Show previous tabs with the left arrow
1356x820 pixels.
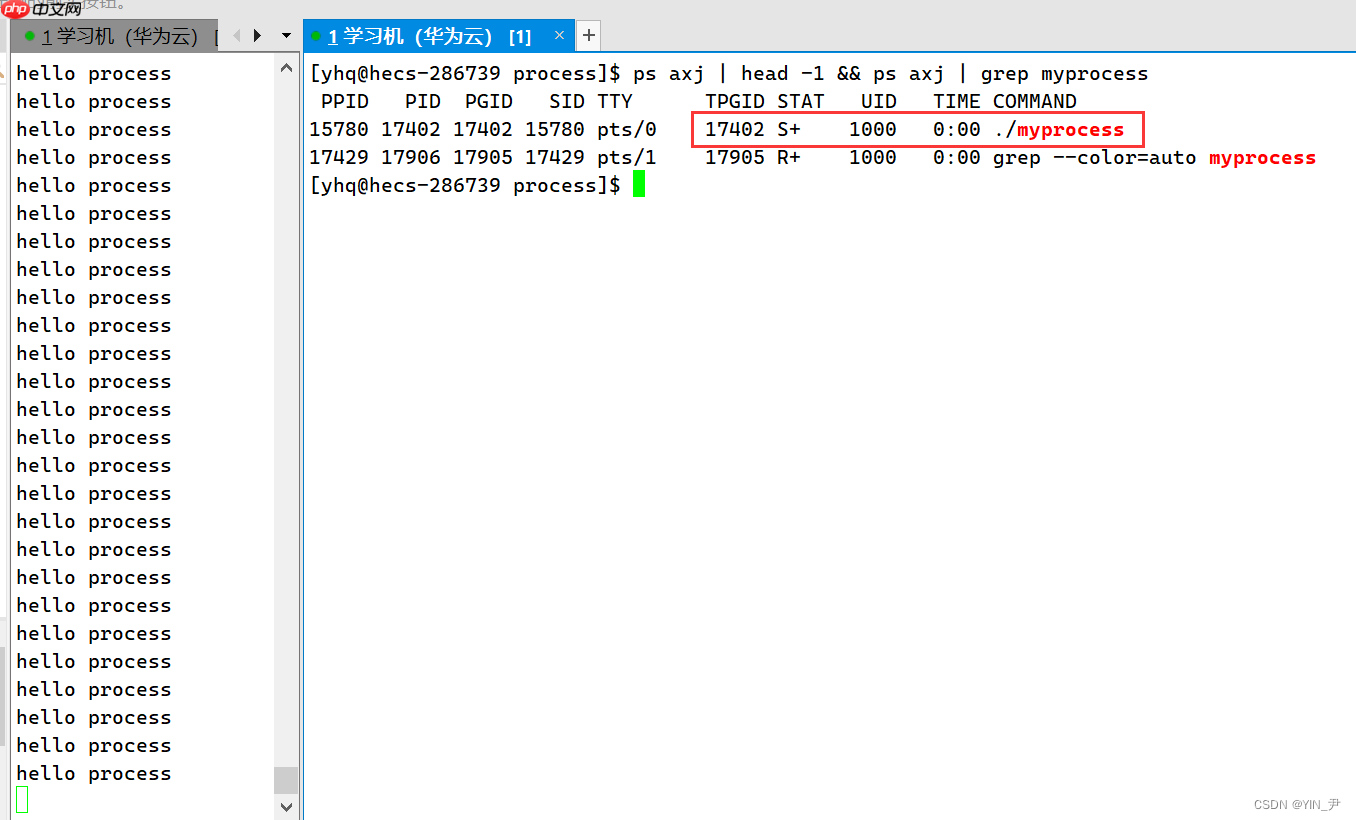[237, 36]
